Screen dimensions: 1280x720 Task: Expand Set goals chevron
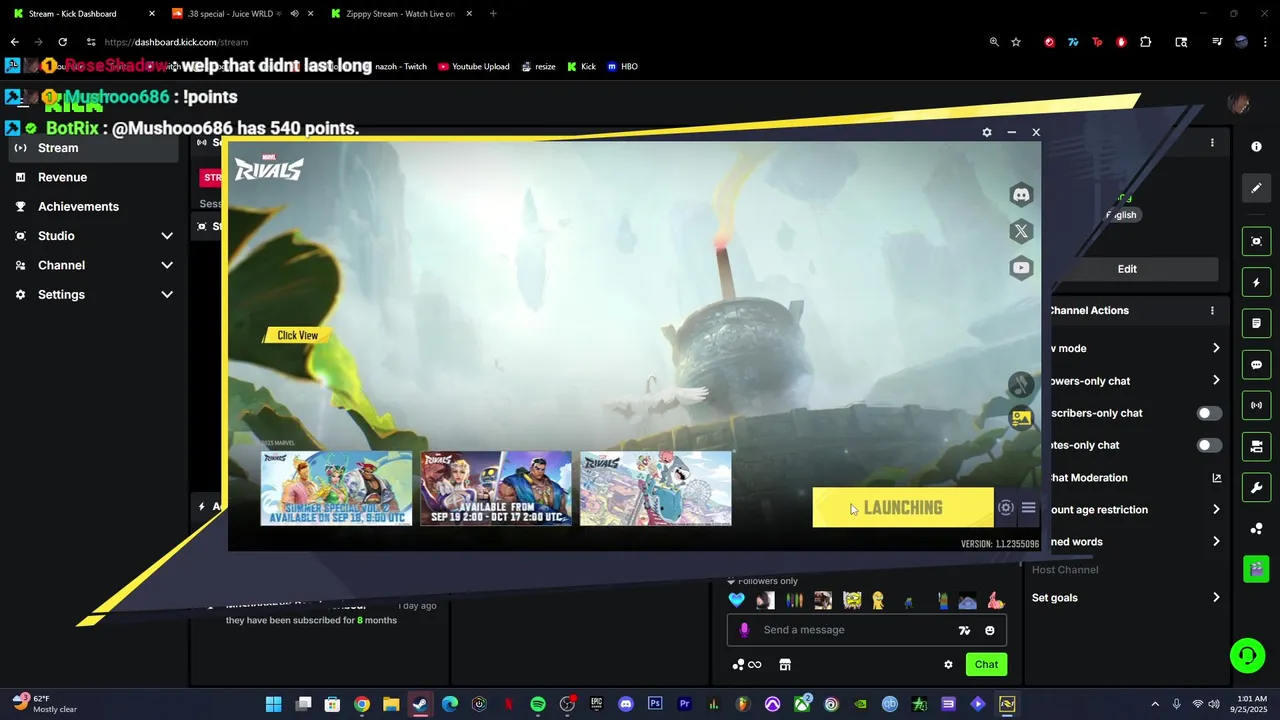coord(1216,597)
